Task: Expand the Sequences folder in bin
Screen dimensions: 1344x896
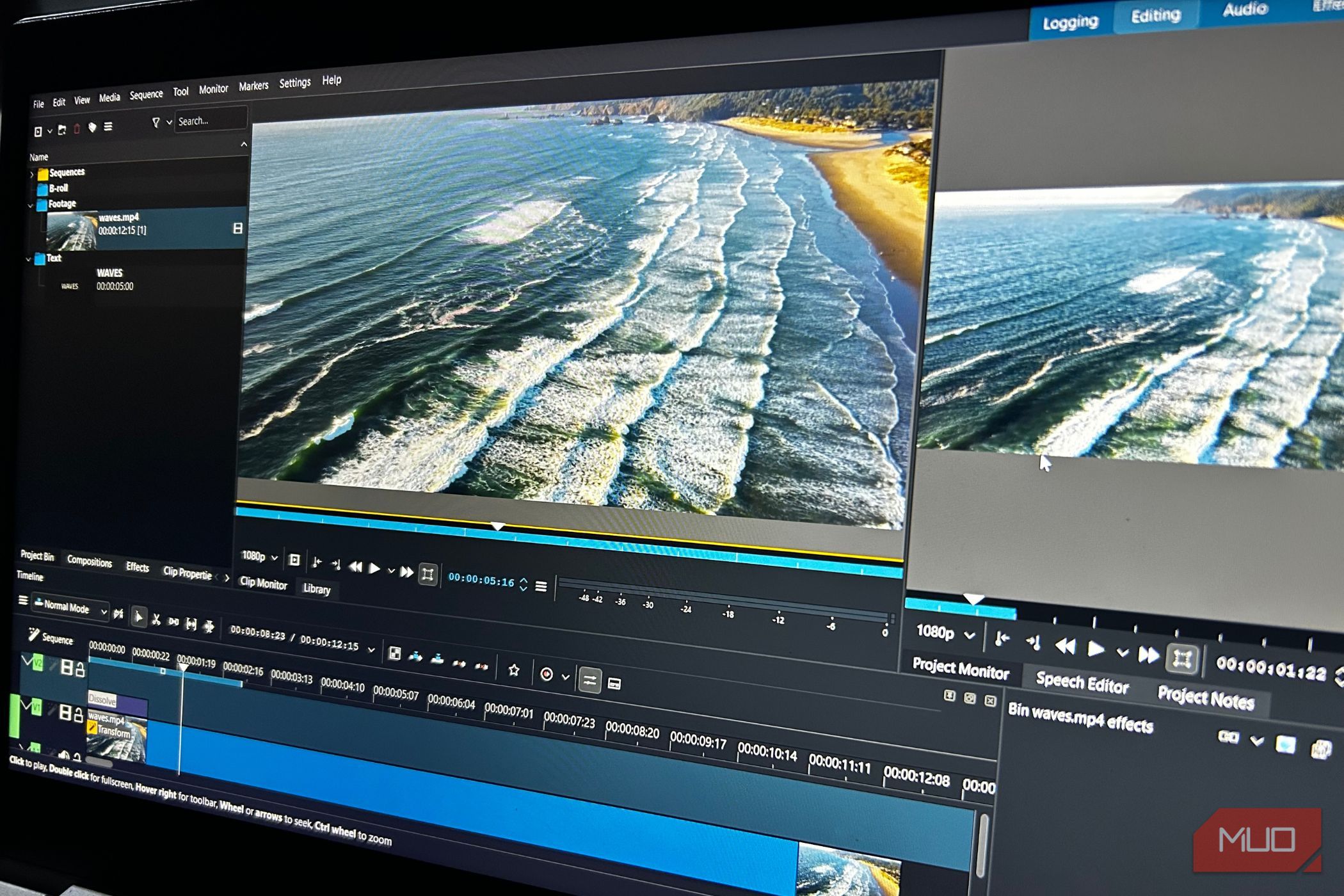Action: point(32,173)
